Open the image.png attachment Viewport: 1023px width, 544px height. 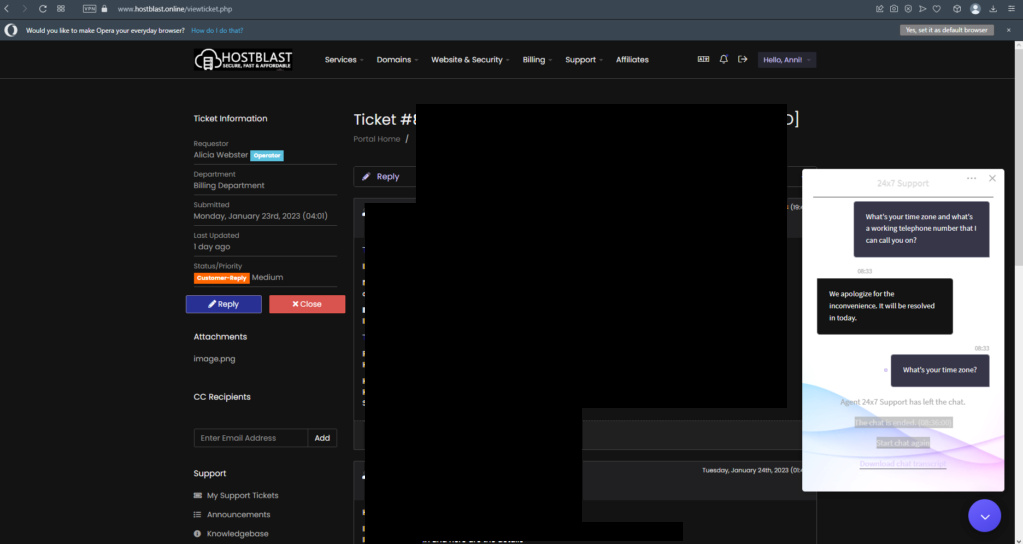(214, 359)
